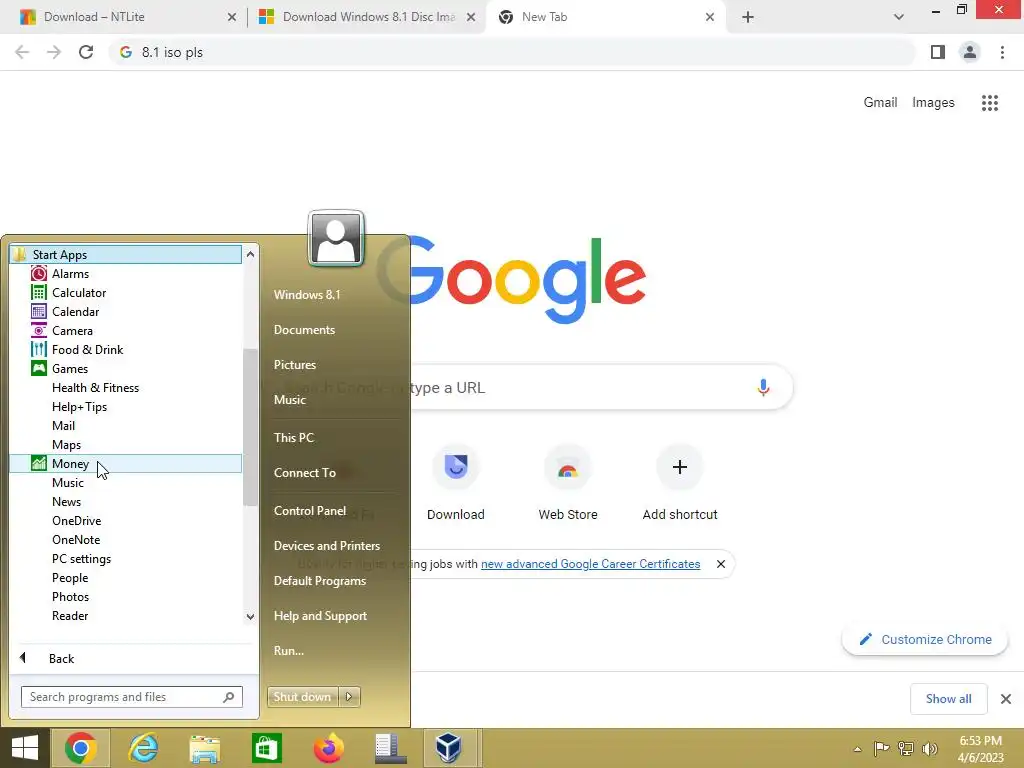Open Chrome three-dot menu
Screen dimensions: 1024x768
[1002, 52]
